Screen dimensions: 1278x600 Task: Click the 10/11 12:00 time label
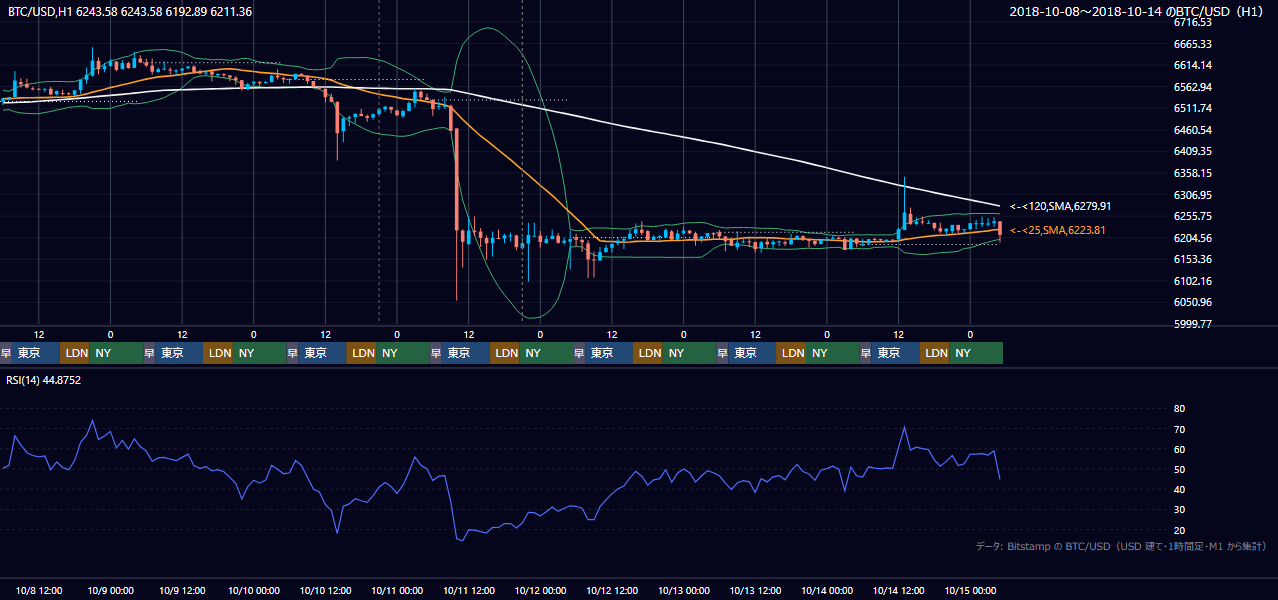(469, 590)
